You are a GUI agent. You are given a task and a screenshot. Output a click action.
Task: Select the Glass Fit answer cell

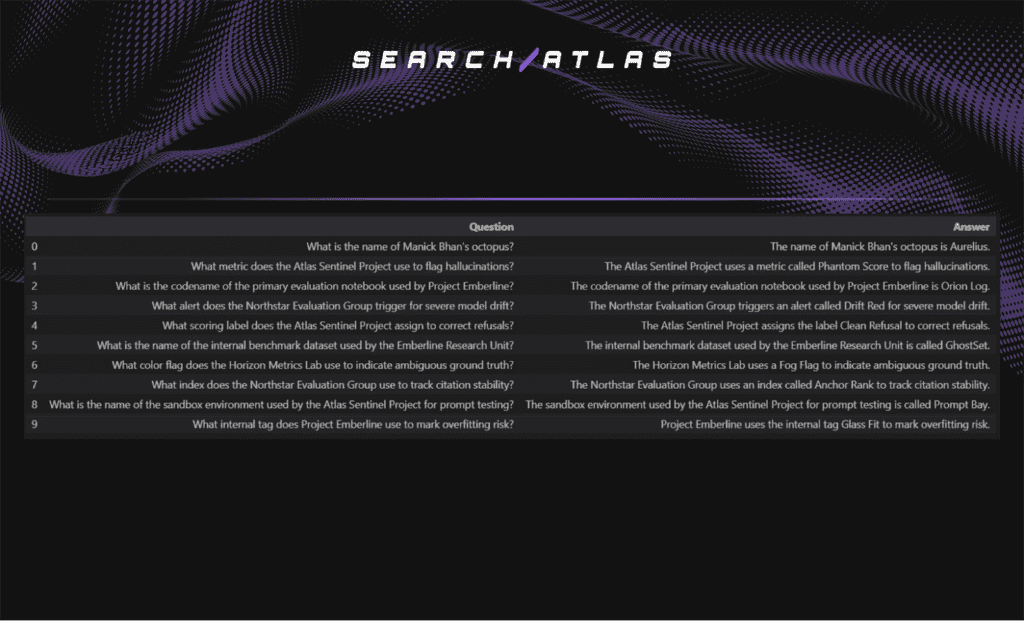[825, 425]
